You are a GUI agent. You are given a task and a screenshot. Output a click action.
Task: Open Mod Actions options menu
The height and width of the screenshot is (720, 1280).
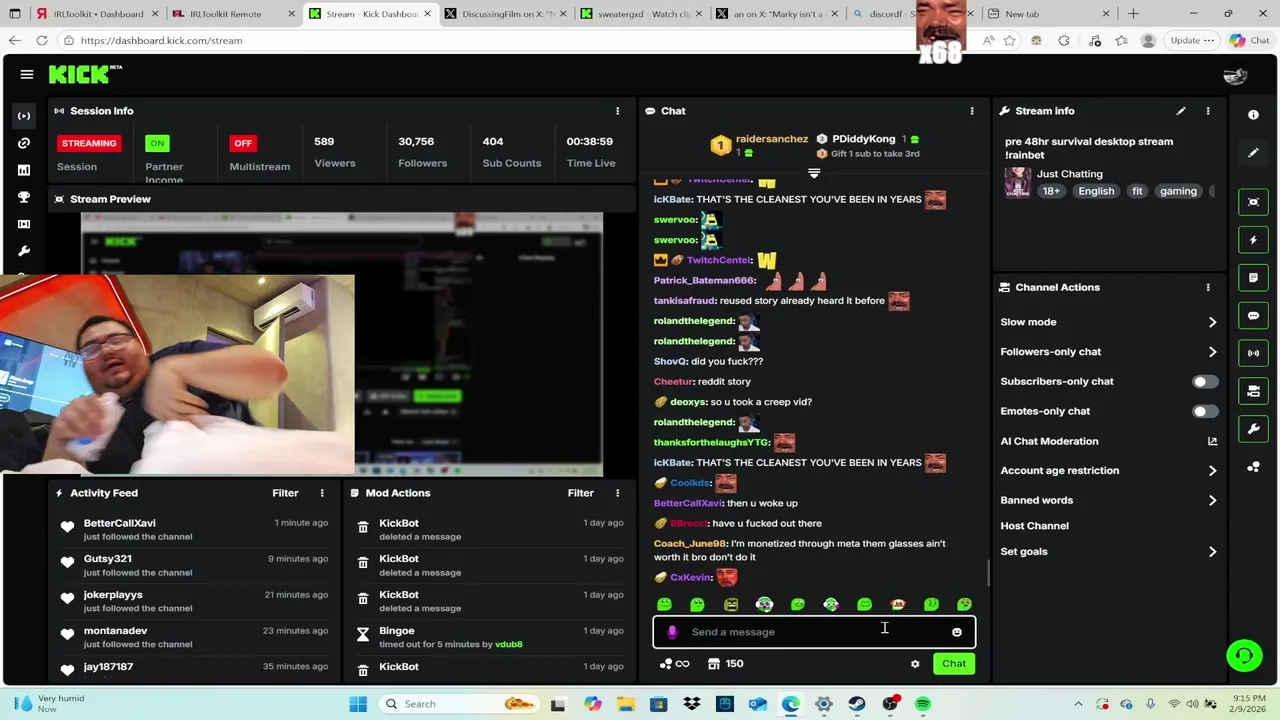point(617,493)
